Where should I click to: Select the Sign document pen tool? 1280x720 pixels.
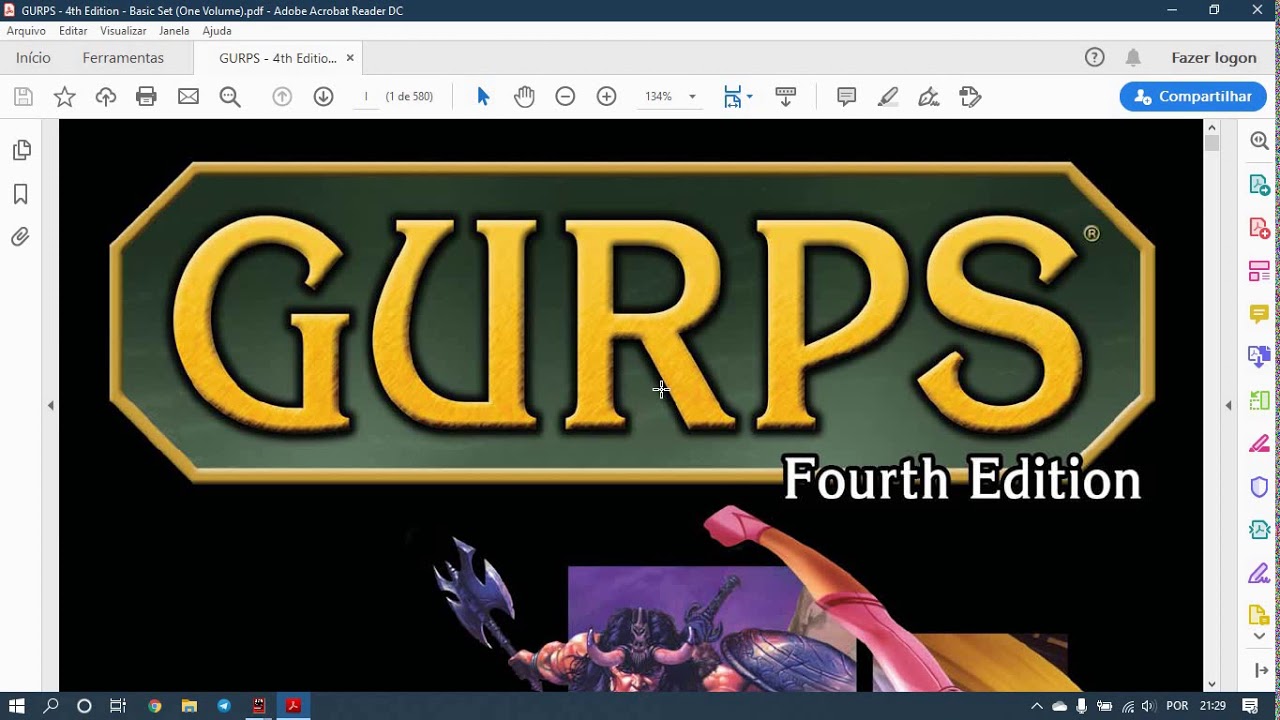[x=928, y=97]
